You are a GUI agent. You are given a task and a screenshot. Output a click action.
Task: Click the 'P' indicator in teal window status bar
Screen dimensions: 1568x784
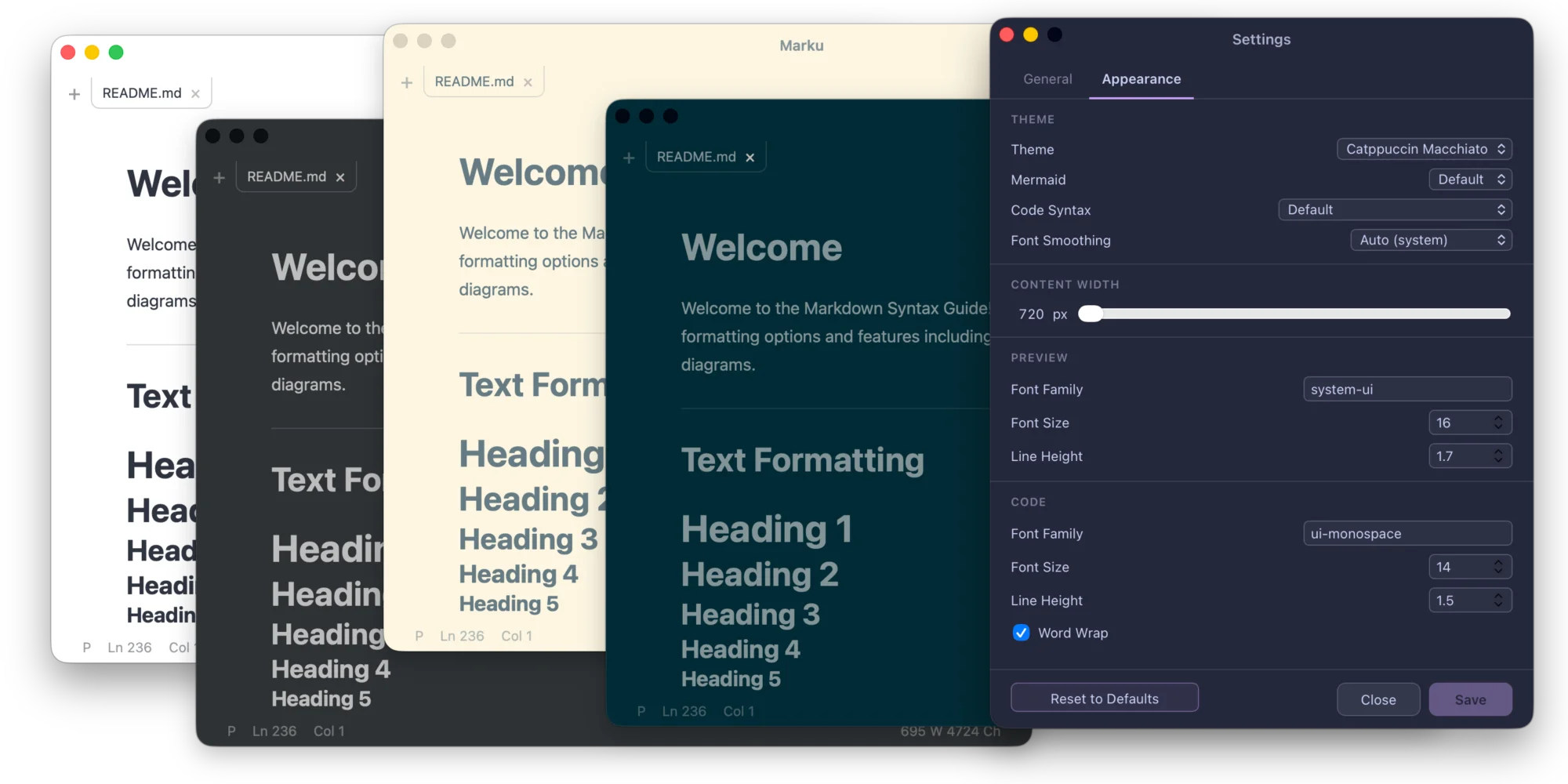641,711
